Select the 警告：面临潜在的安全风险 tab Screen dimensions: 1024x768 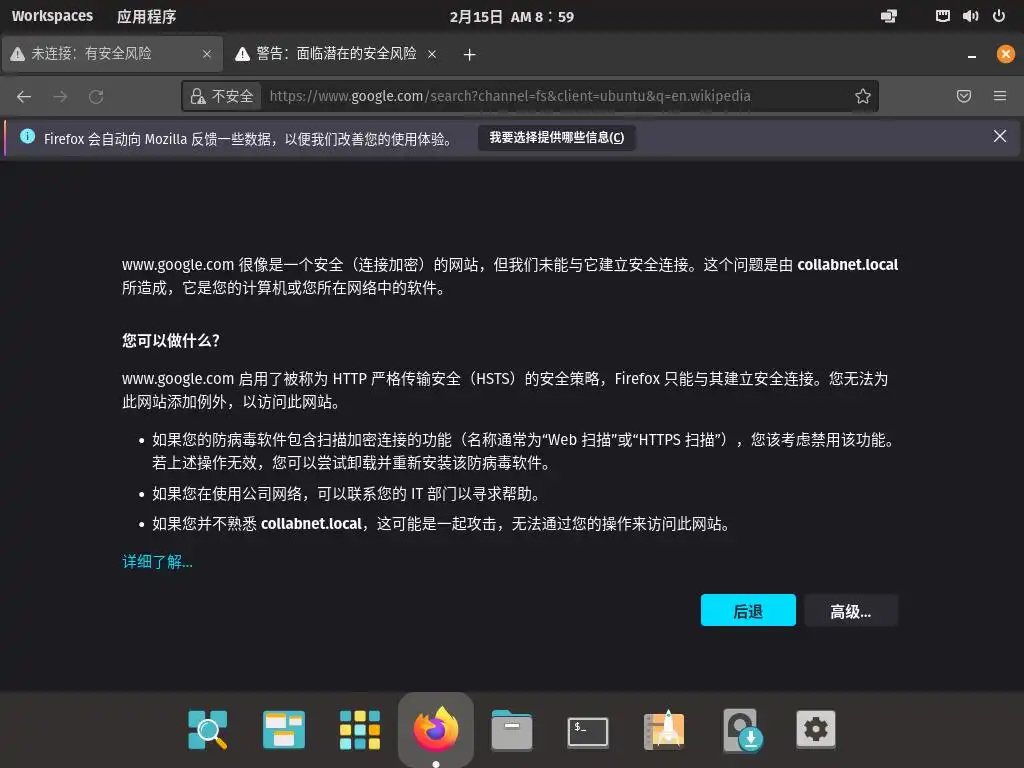click(336, 54)
